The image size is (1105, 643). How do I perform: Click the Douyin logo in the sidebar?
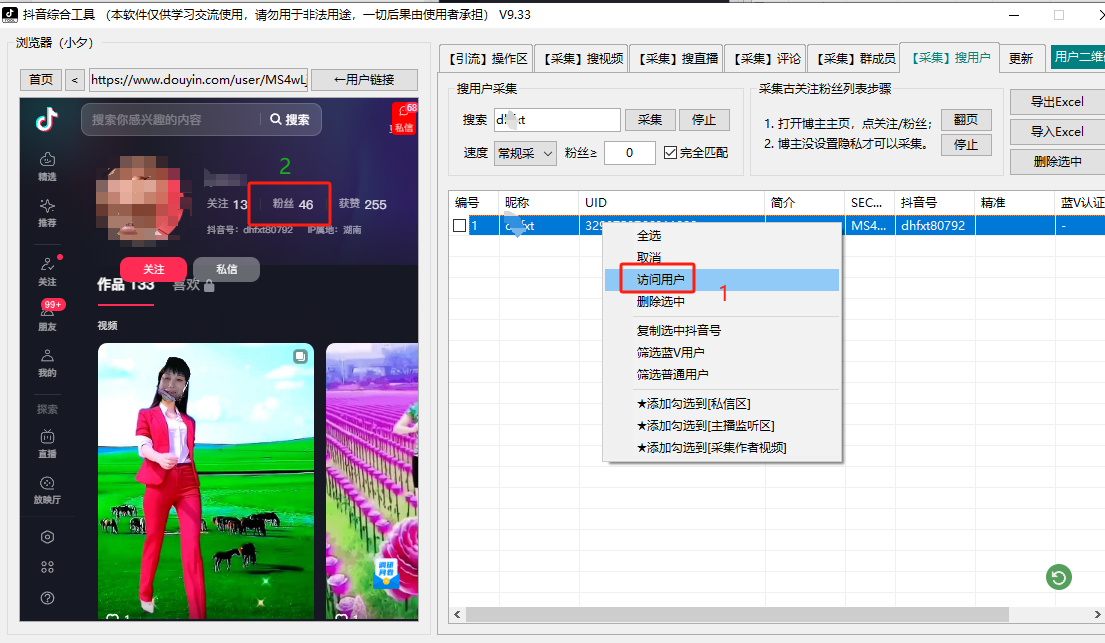pyautogui.click(x=47, y=120)
